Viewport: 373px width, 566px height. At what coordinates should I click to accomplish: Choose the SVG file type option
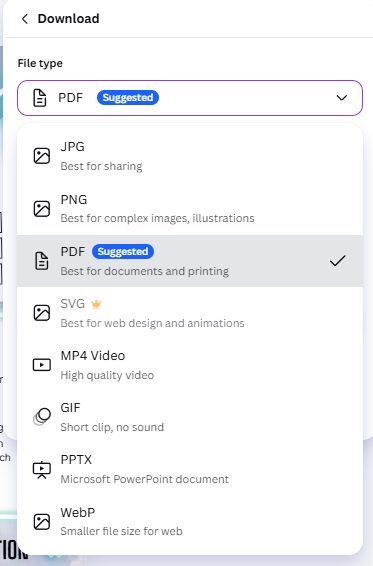190,313
